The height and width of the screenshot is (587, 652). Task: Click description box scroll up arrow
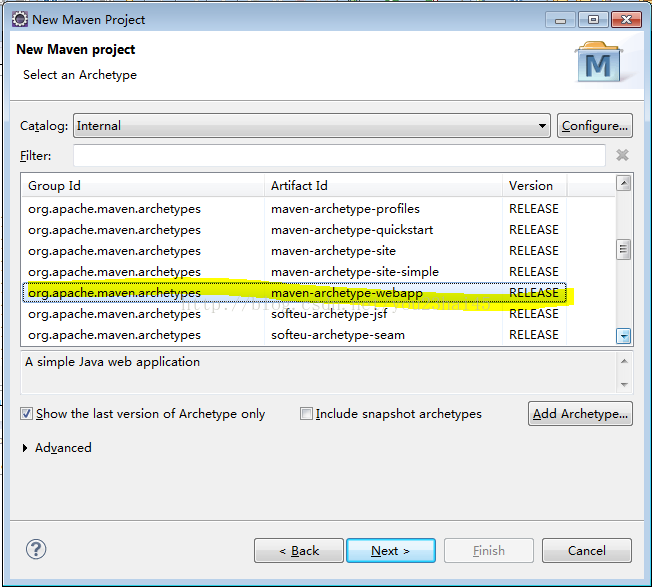[624, 361]
